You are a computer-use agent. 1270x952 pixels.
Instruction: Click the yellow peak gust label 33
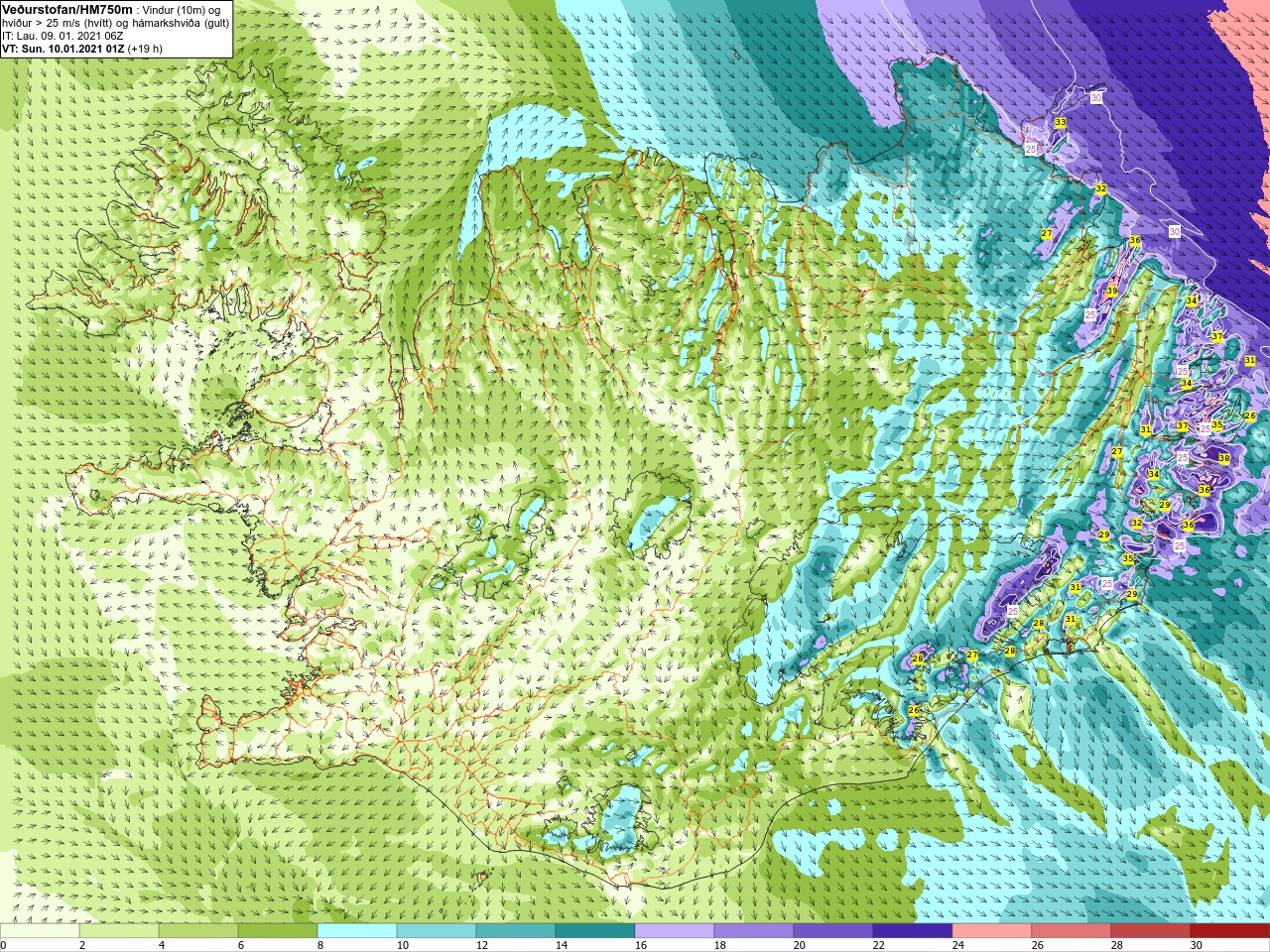coord(1060,122)
